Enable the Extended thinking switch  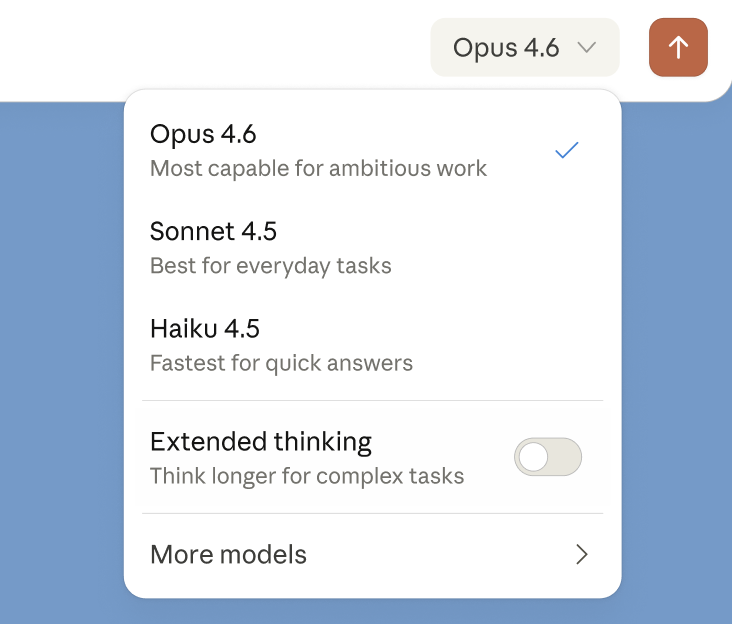point(547,457)
